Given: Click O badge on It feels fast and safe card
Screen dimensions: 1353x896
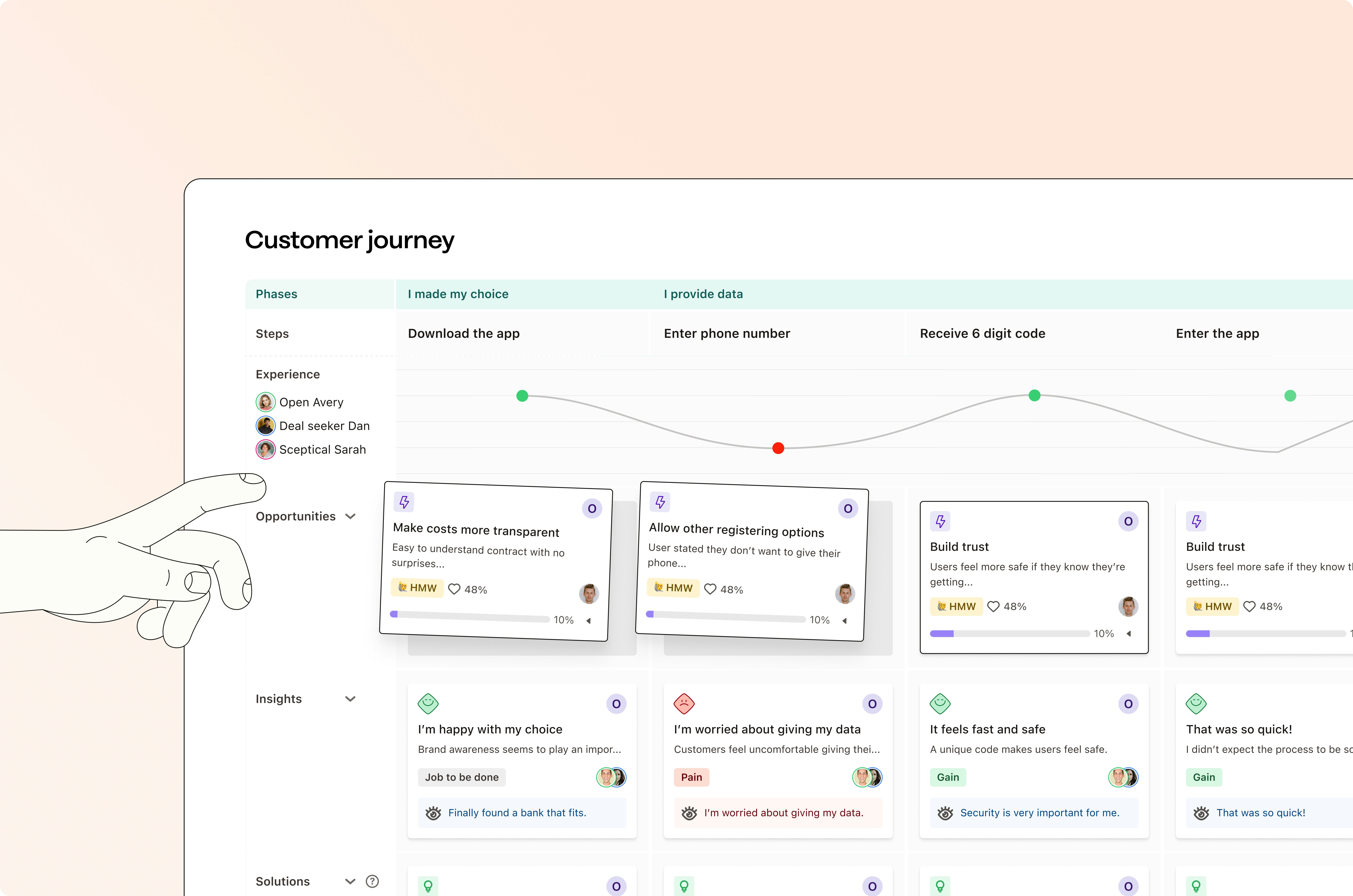Looking at the screenshot, I should [1128, 704].
